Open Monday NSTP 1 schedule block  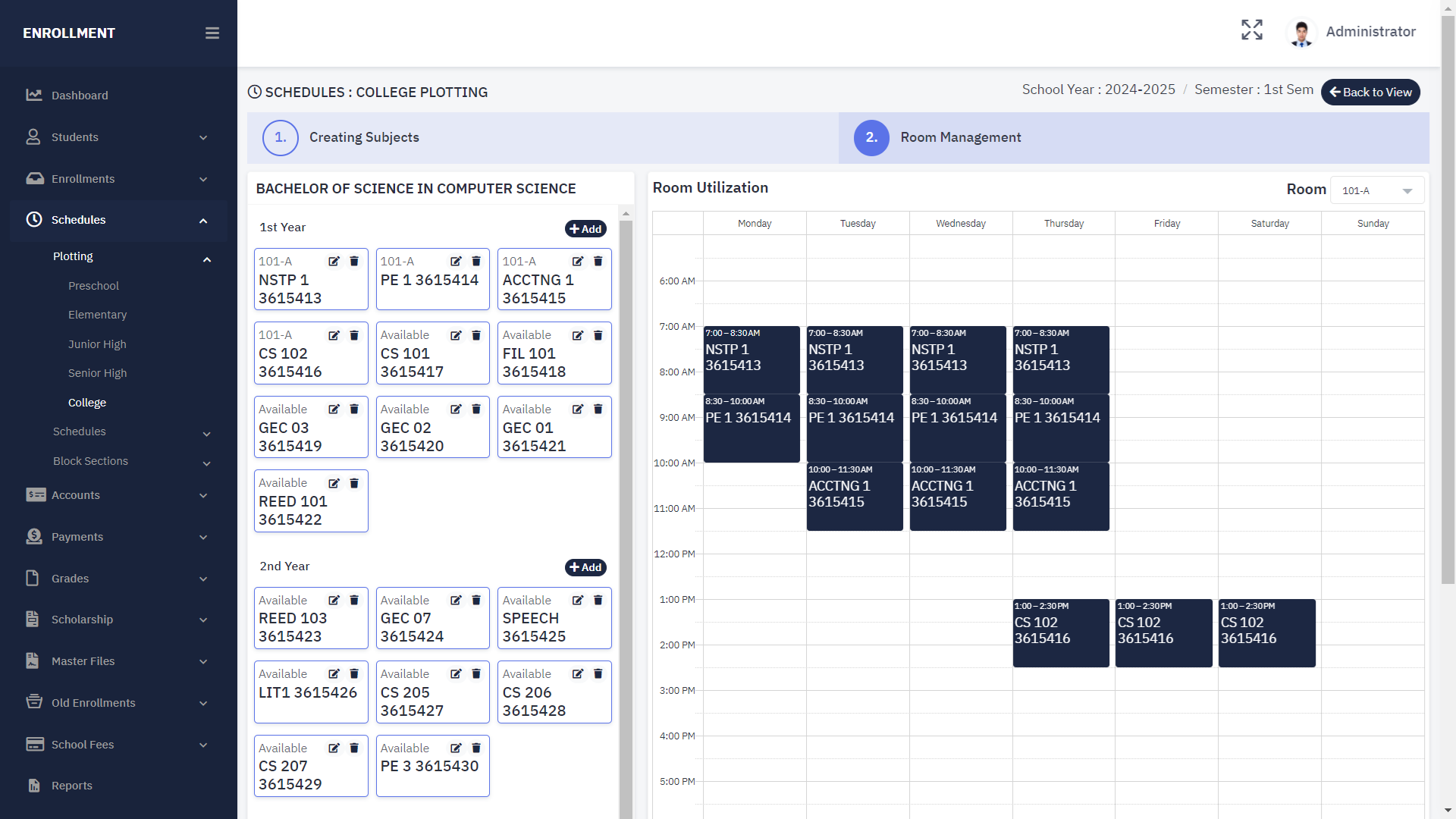coord(751,359)
